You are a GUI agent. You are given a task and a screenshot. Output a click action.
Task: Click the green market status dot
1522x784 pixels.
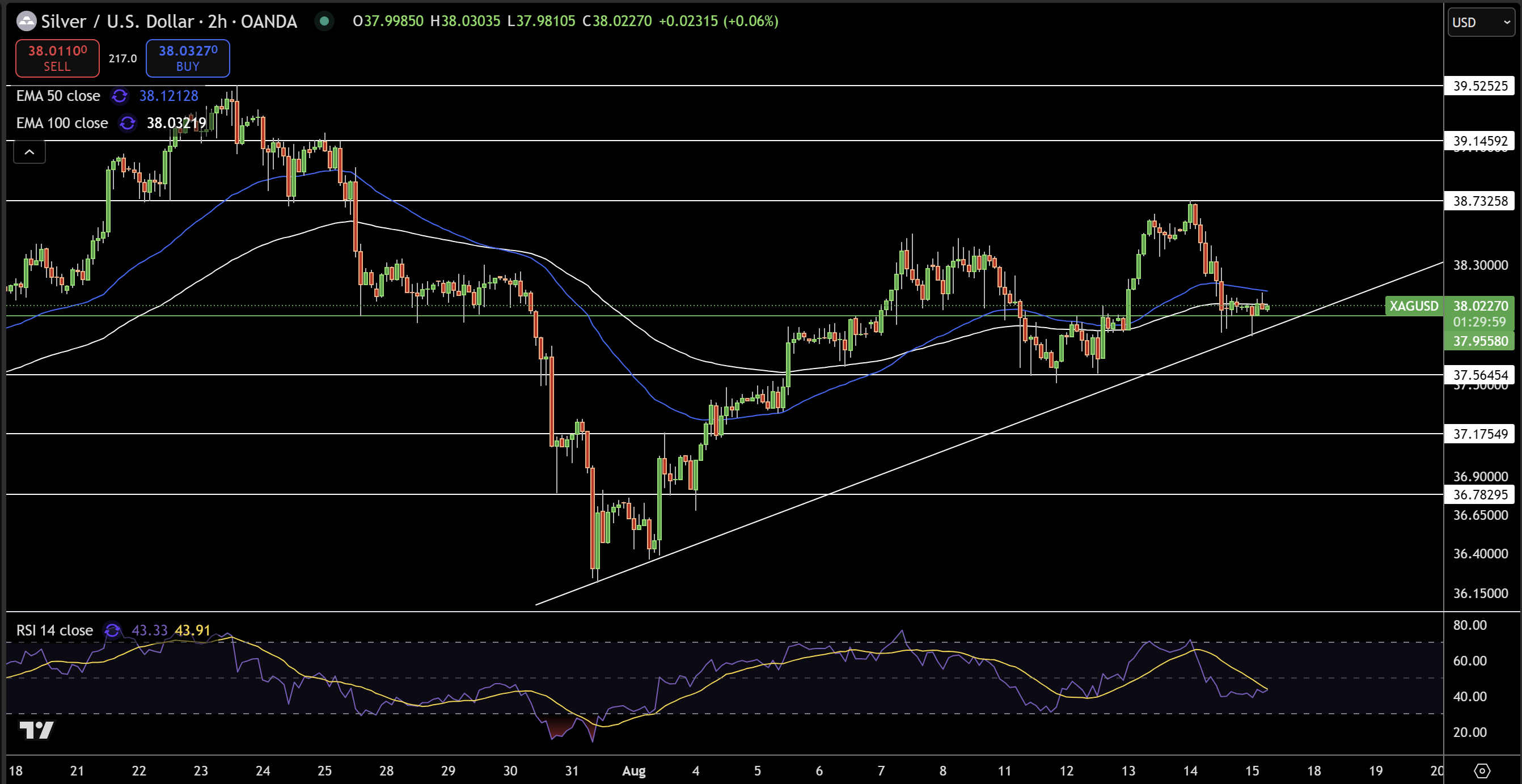point(324,22)
